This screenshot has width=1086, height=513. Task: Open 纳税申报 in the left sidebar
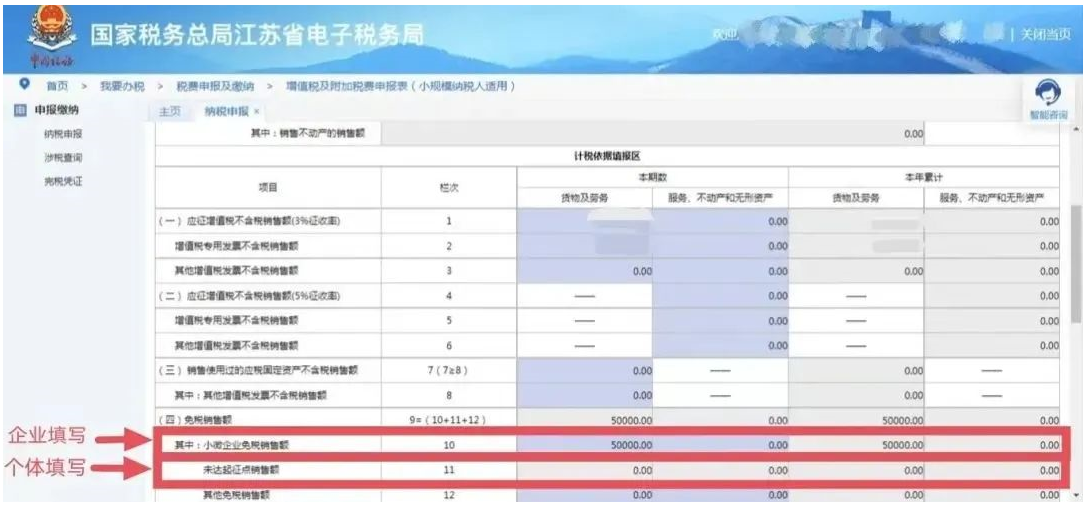pos(63,134)
